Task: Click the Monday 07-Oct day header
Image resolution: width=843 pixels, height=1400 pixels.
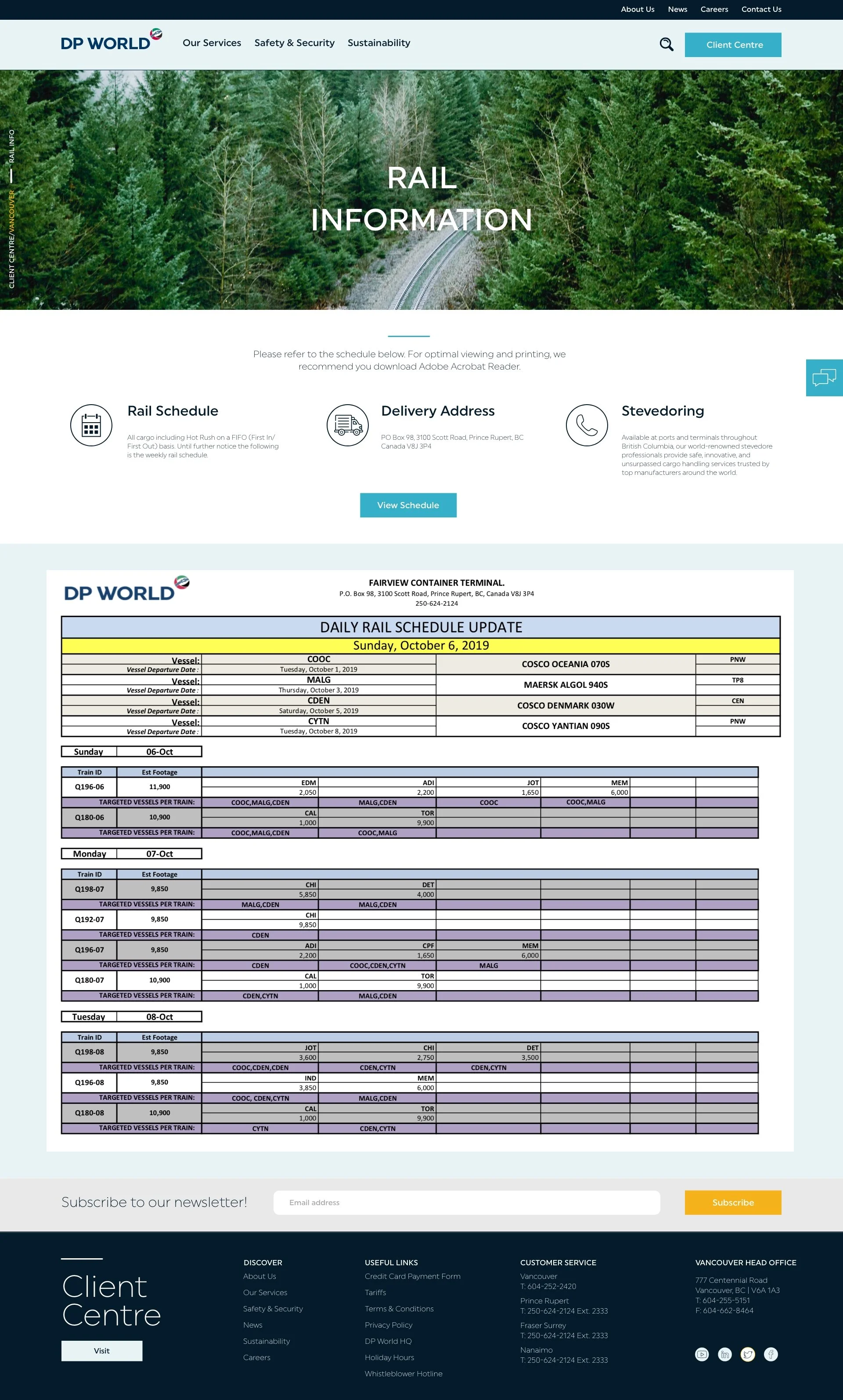Action: click(131, 854)
